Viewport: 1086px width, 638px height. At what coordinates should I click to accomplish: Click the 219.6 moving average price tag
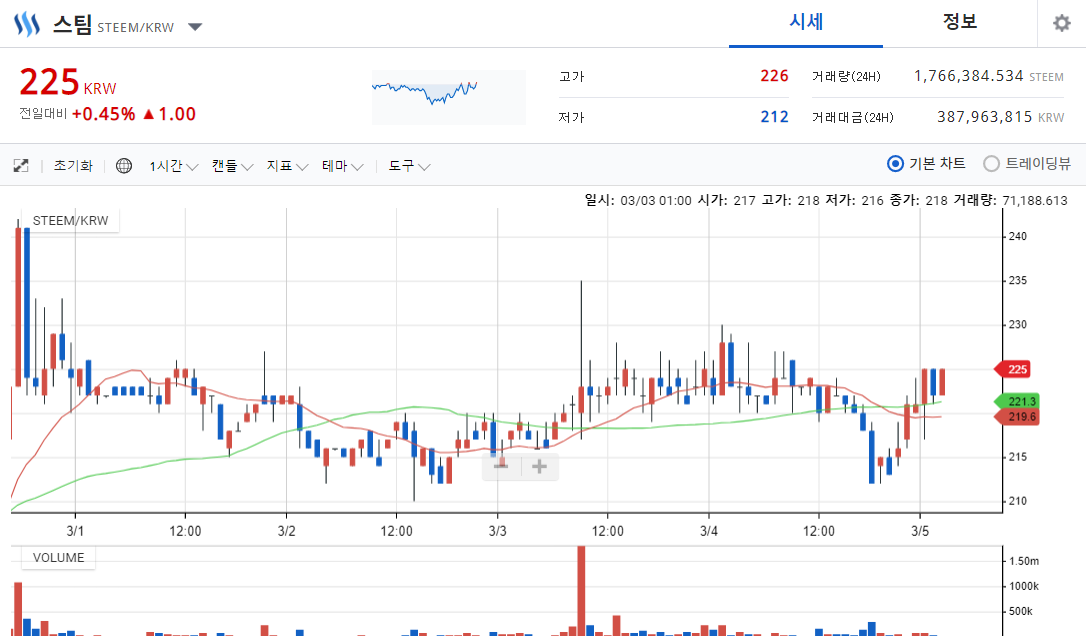pos(1016,416)
